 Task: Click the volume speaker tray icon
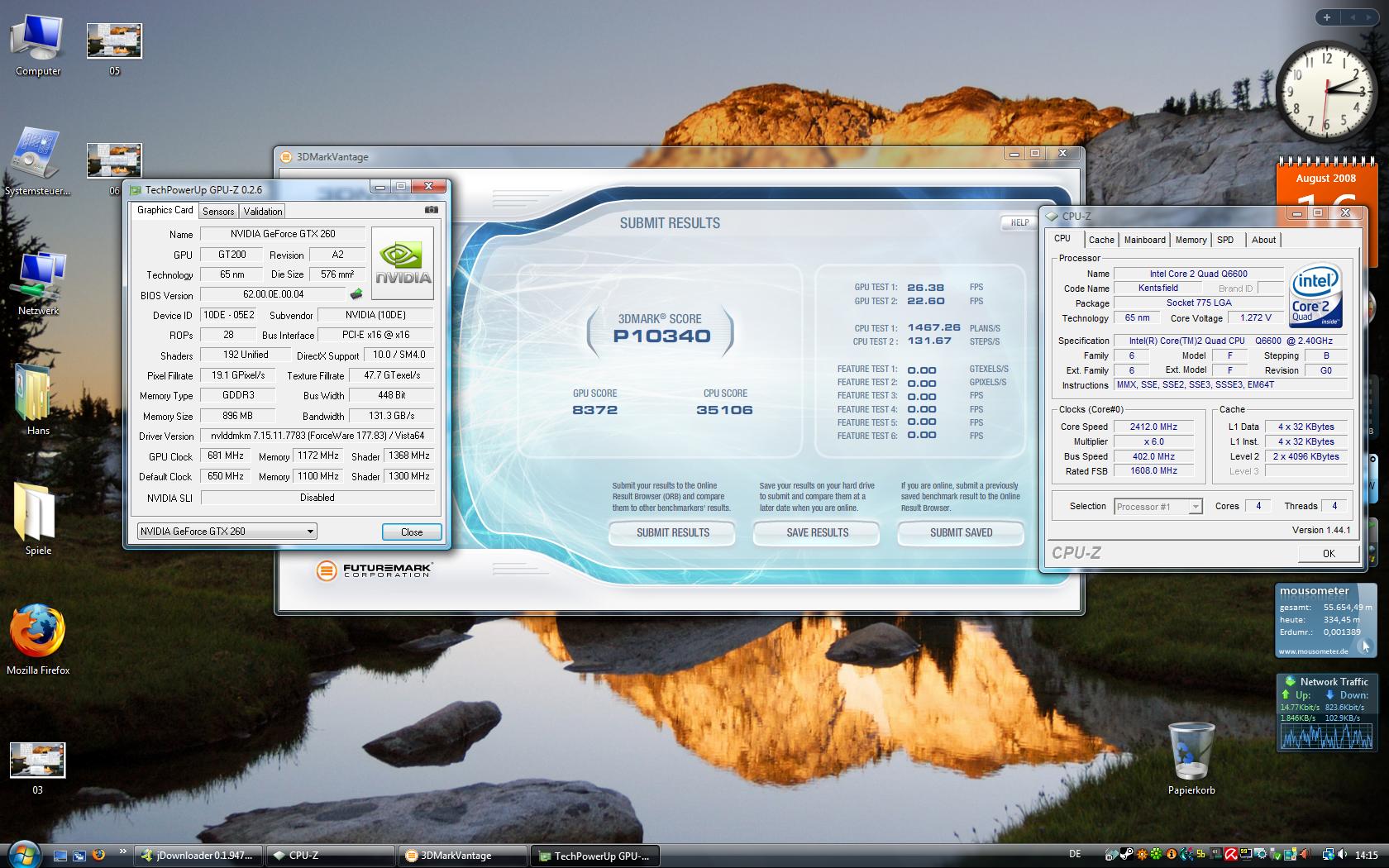pos(1342,855)
